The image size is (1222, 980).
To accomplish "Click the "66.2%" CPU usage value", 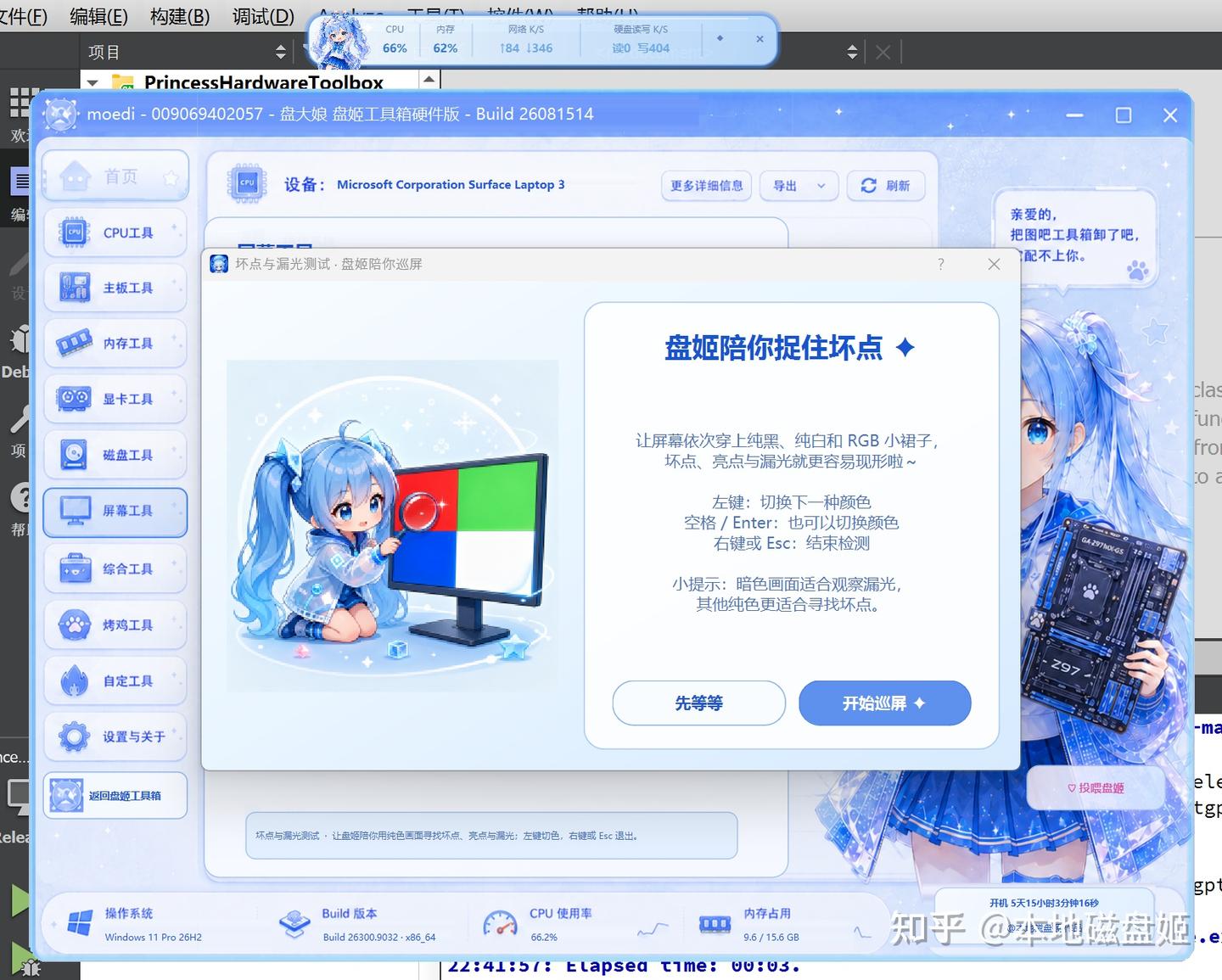I will point(544,938).
